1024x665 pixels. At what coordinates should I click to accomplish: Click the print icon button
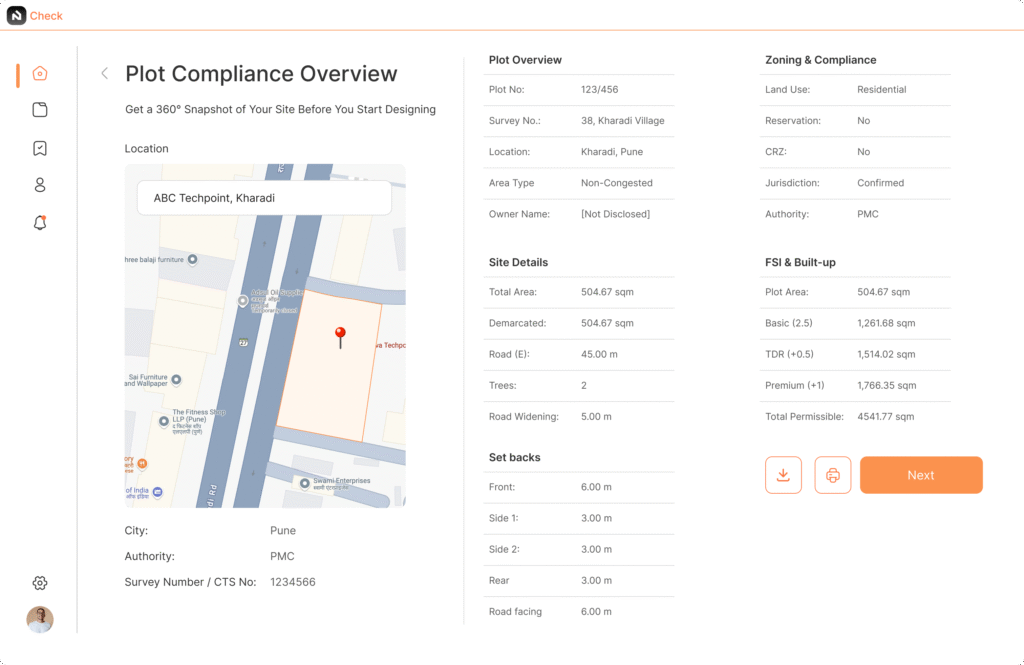[x=832, y=475]
